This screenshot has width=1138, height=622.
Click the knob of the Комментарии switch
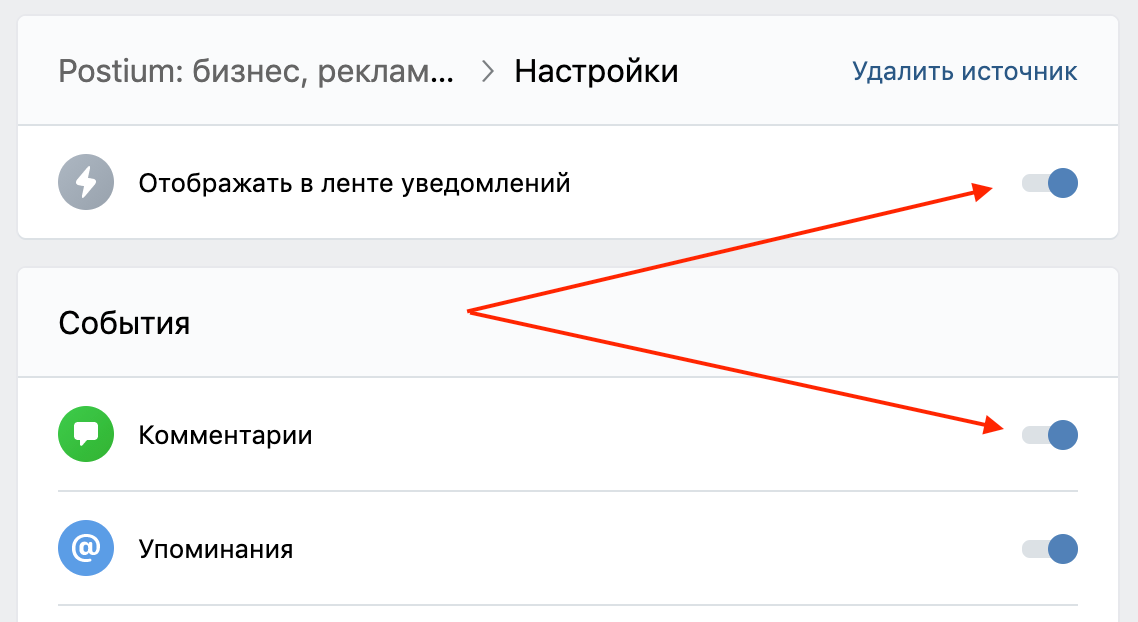(x=1063, y=435)
